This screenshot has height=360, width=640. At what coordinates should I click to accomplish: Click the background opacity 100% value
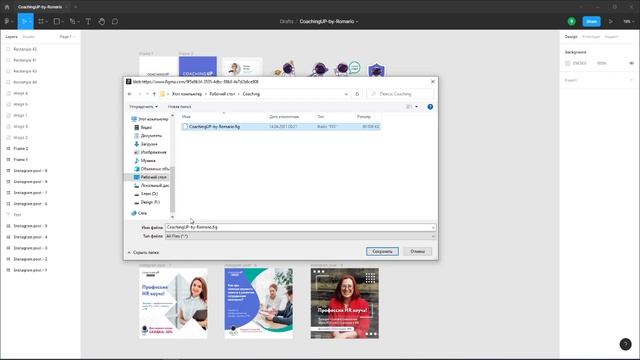[x=602, y=63]
